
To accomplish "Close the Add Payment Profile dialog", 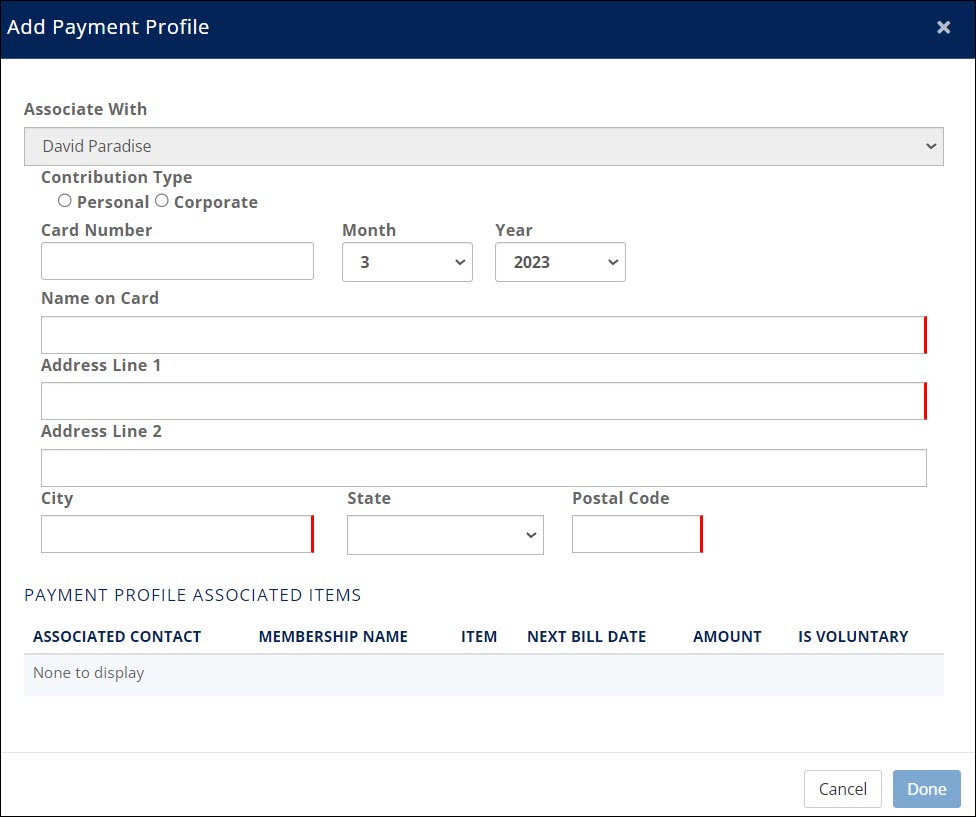I will 943,28.
